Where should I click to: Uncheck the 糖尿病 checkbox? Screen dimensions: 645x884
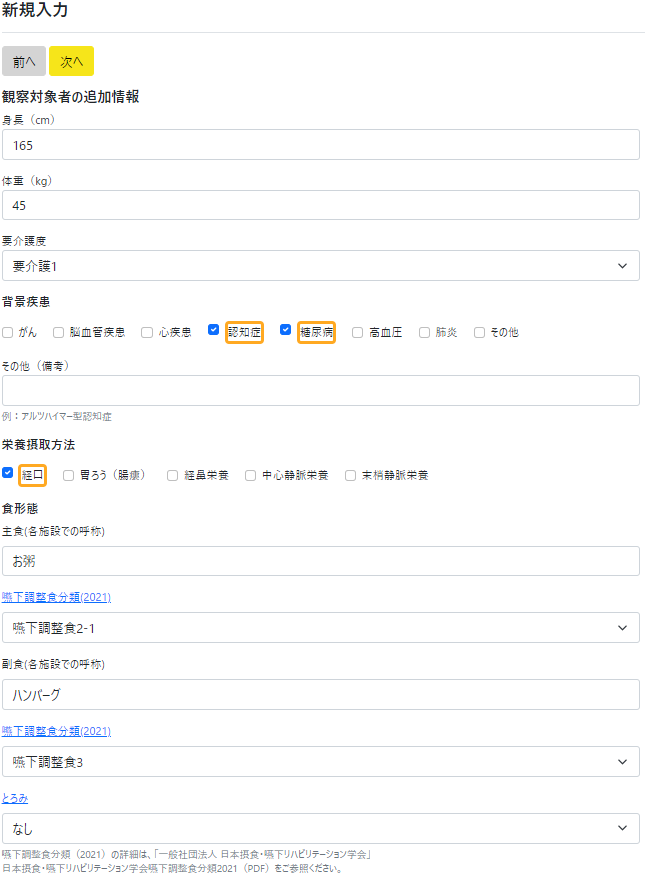coord(285,330)
